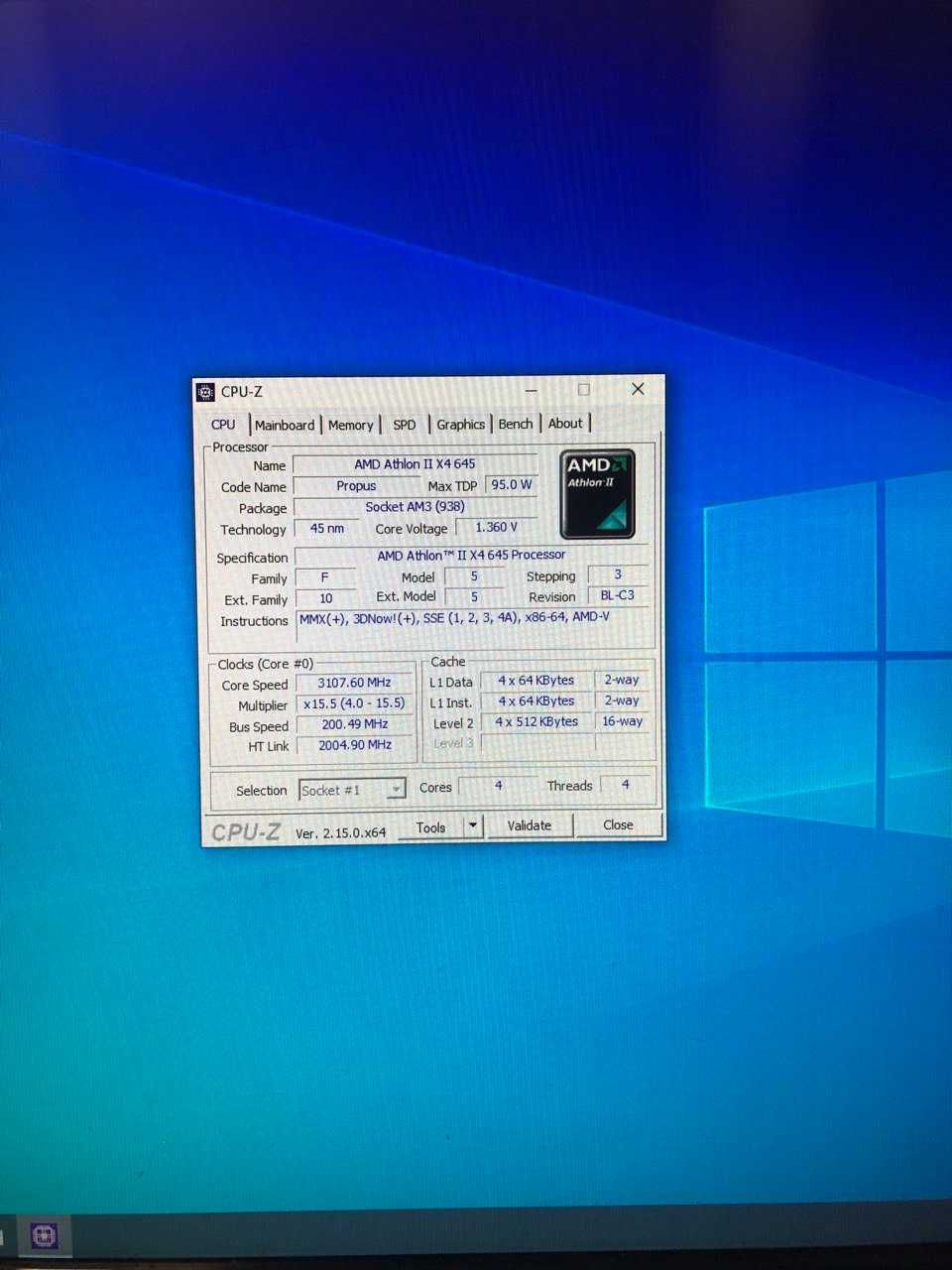Click the L1 Data 2-way value

(x=623, y=680)
